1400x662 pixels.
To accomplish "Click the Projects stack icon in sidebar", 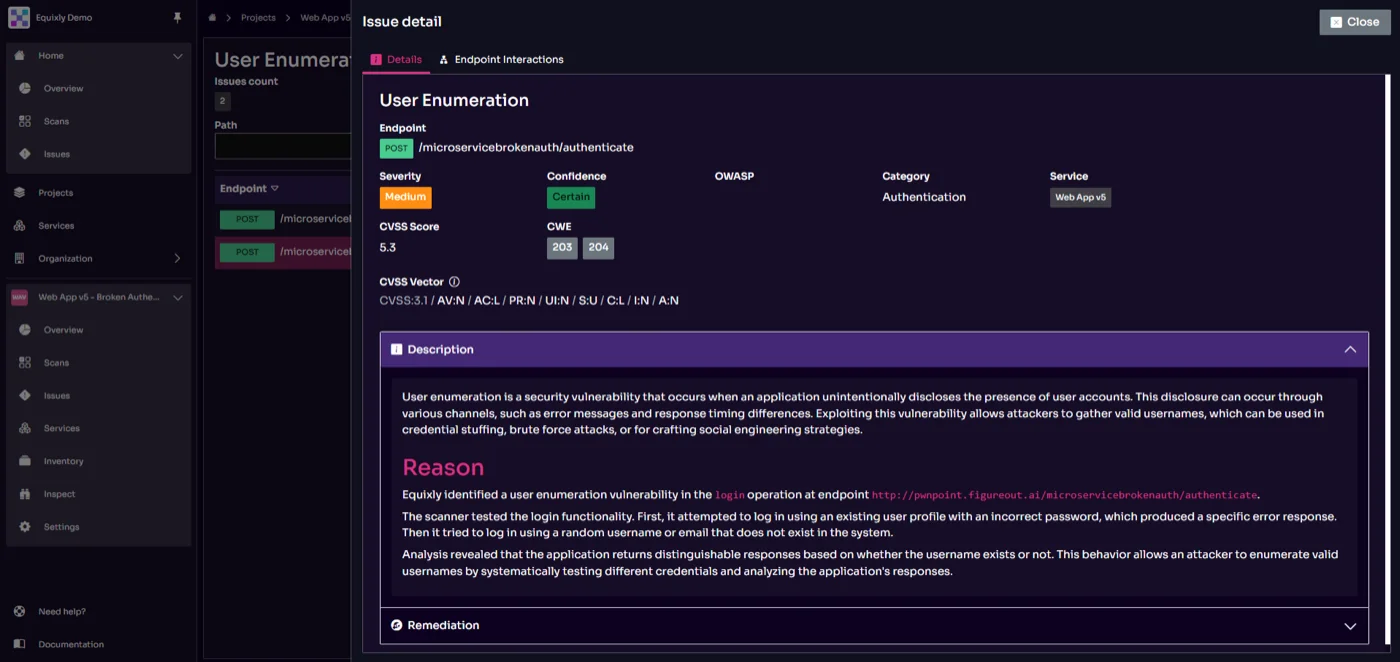I will (20, 192).
